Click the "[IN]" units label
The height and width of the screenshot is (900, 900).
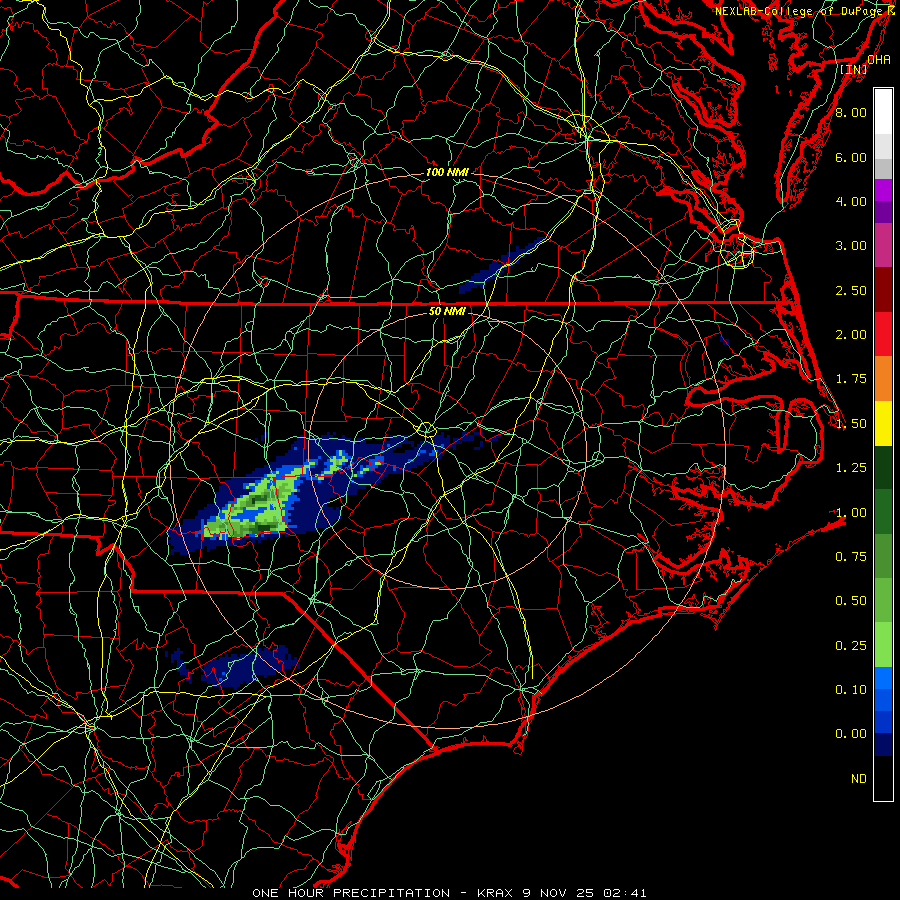854,69
